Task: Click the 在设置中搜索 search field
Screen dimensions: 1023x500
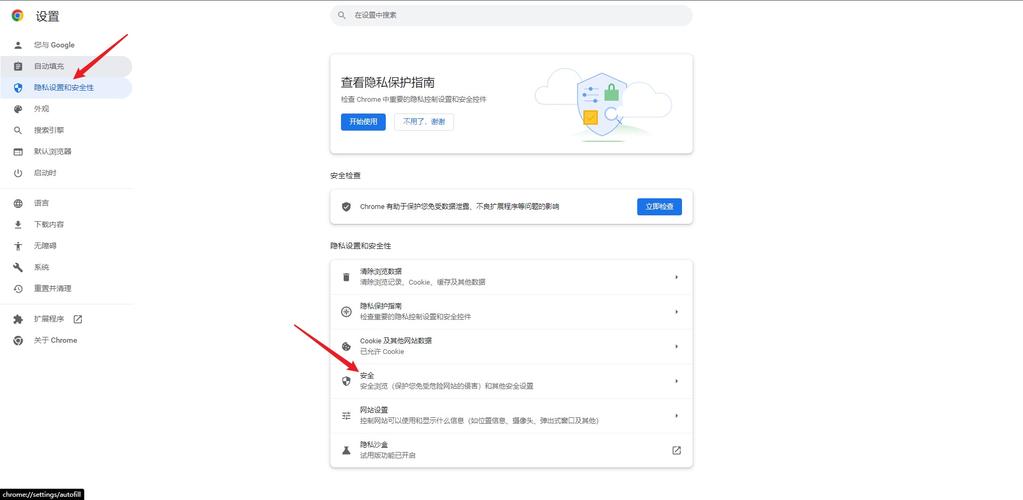Action: click(512, 15)
